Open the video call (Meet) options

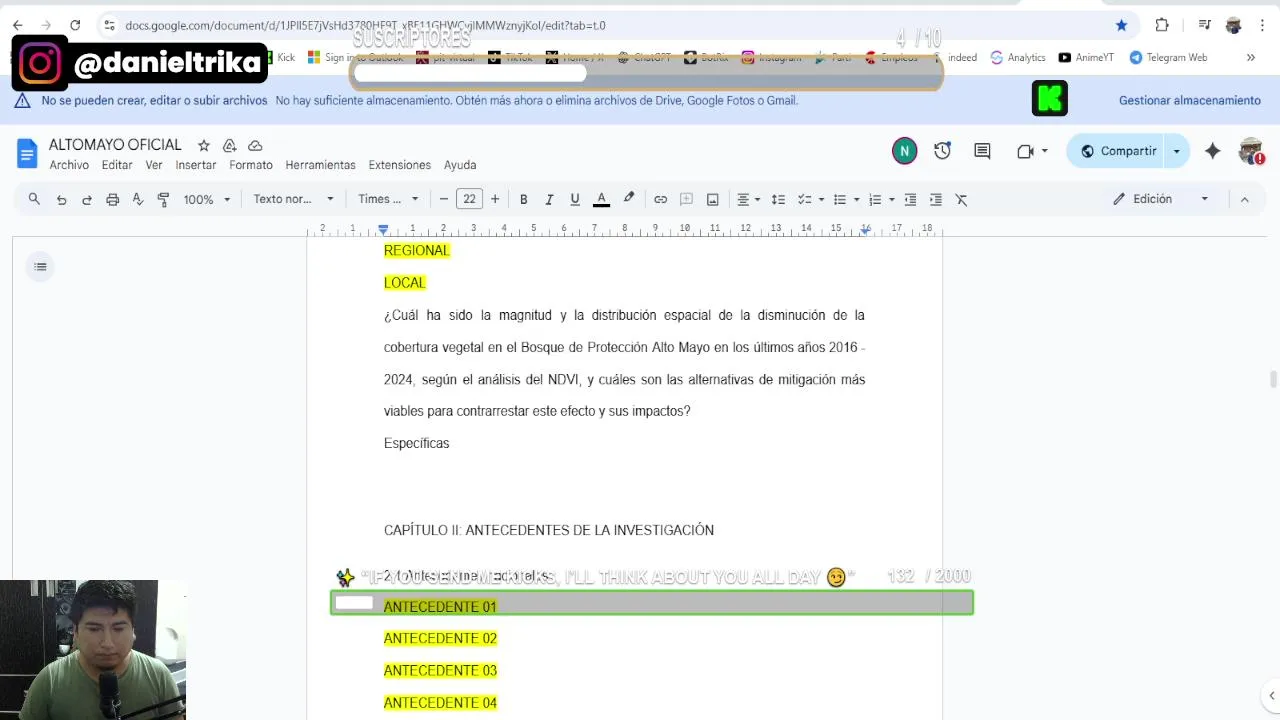(x=1032, y=151)
